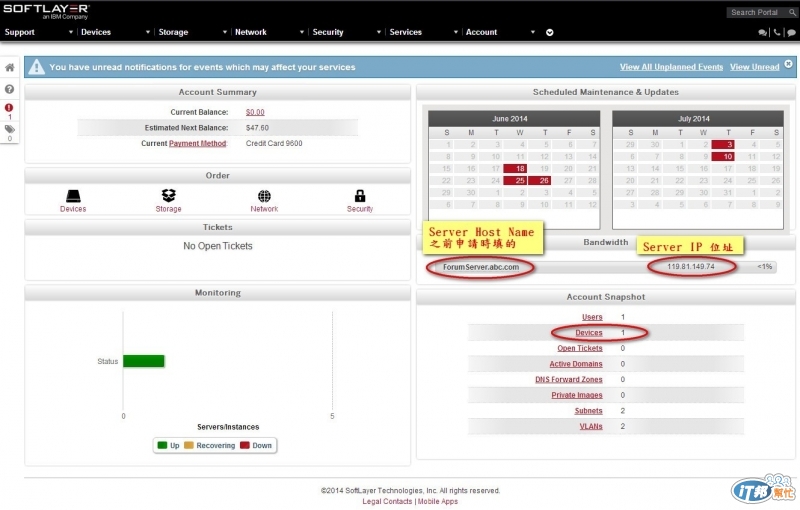Select June 25 maintenance date
Viewport: 800px width, 510px height.
[x=515, y=181]
